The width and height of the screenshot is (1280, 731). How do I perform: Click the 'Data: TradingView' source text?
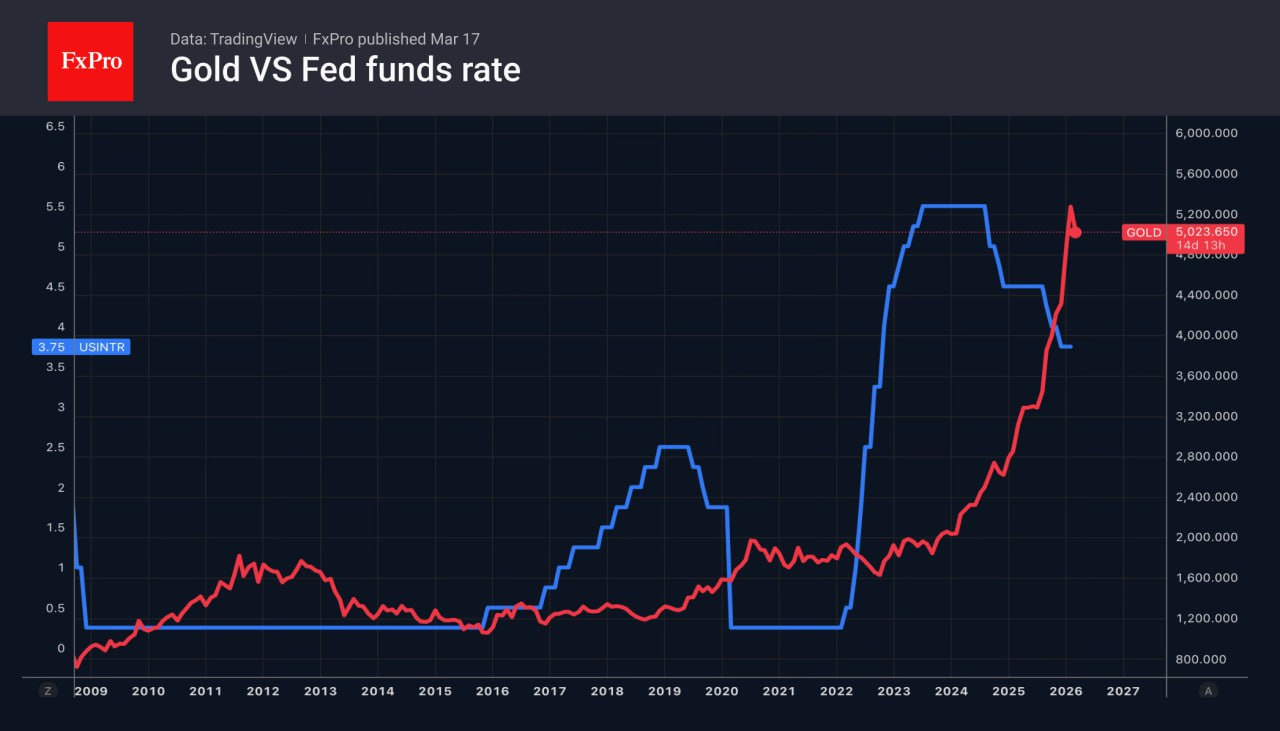pos(233,39)
